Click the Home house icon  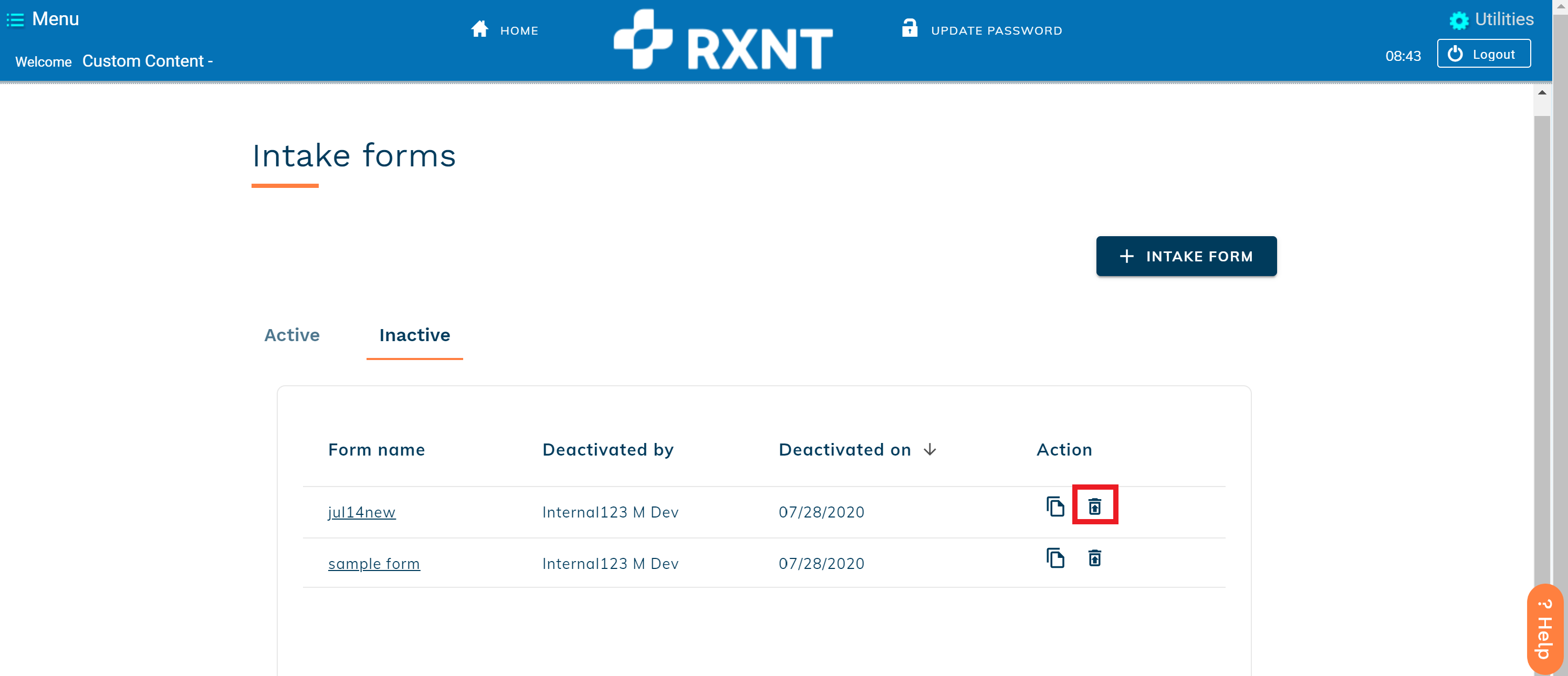pos(479,29)
